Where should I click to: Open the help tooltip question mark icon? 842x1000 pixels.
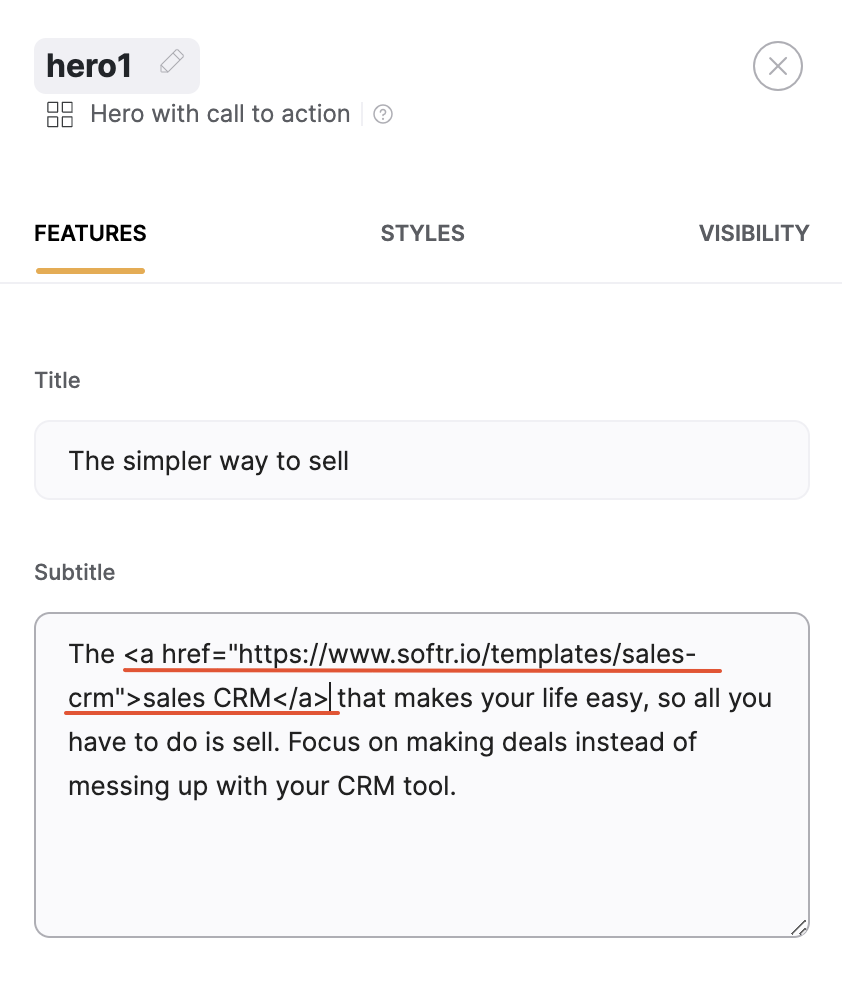(x=382, y=114)
